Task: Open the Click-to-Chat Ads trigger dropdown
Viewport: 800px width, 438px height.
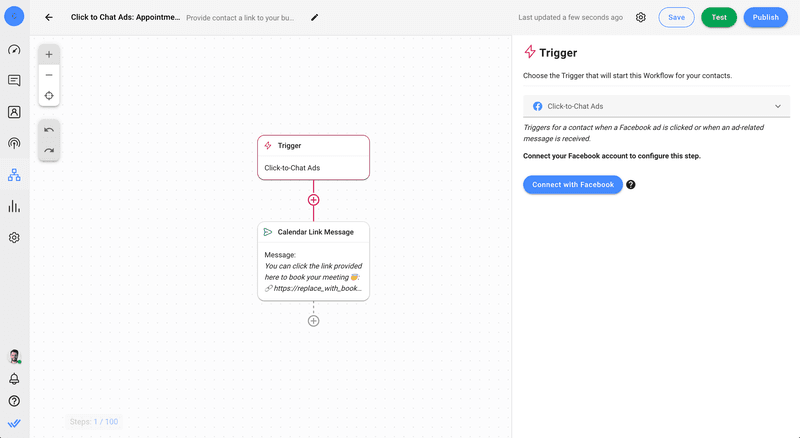Action: 657,106
